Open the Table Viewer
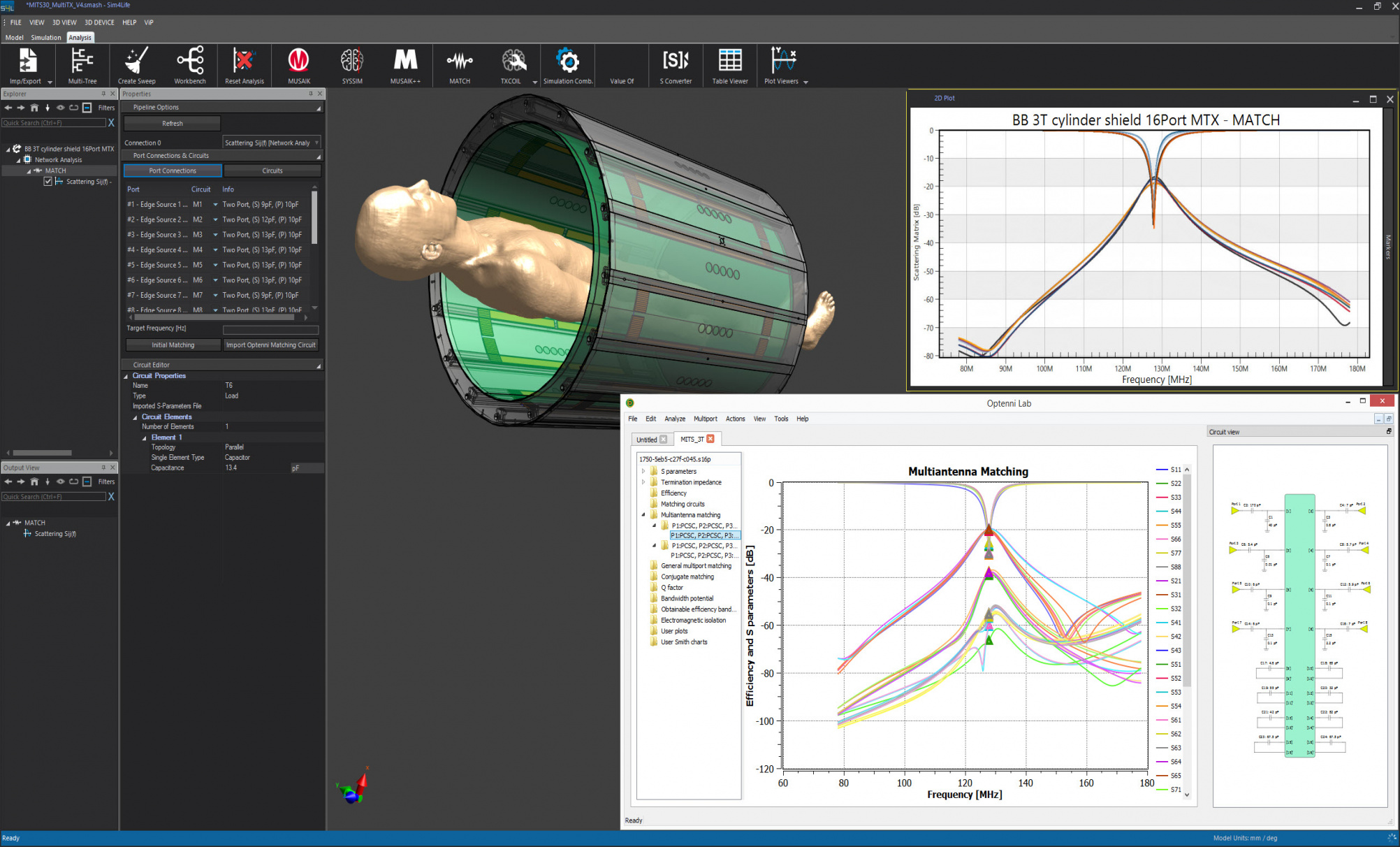 [x=729, y=64]
